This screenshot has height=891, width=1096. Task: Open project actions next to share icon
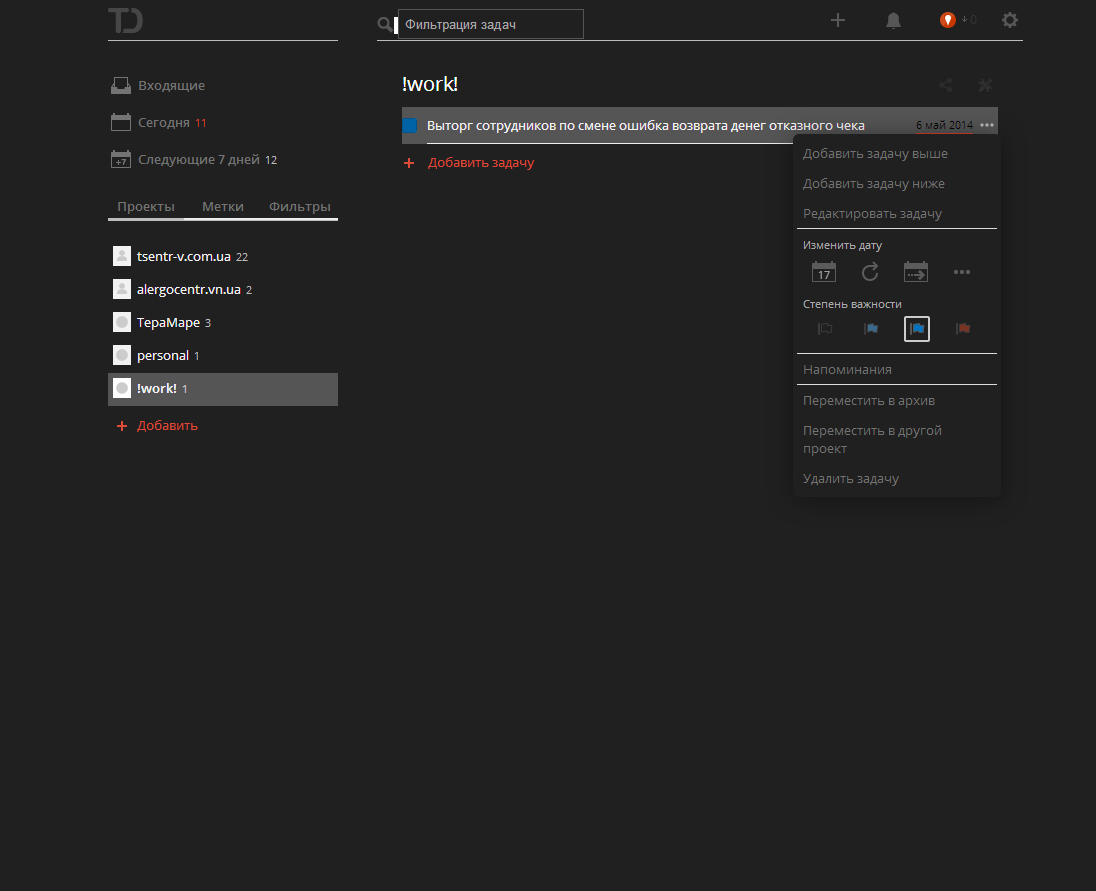click(x=984, y=85)
